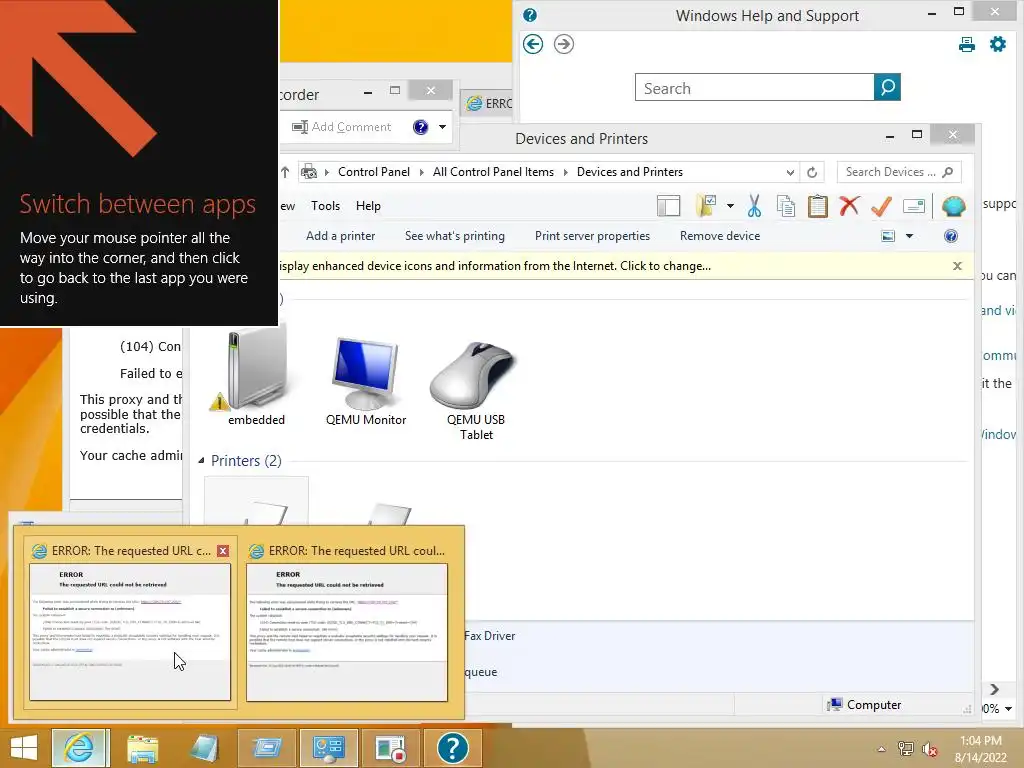
Task: Open the recorder help icon
Action: coord(421,127)
